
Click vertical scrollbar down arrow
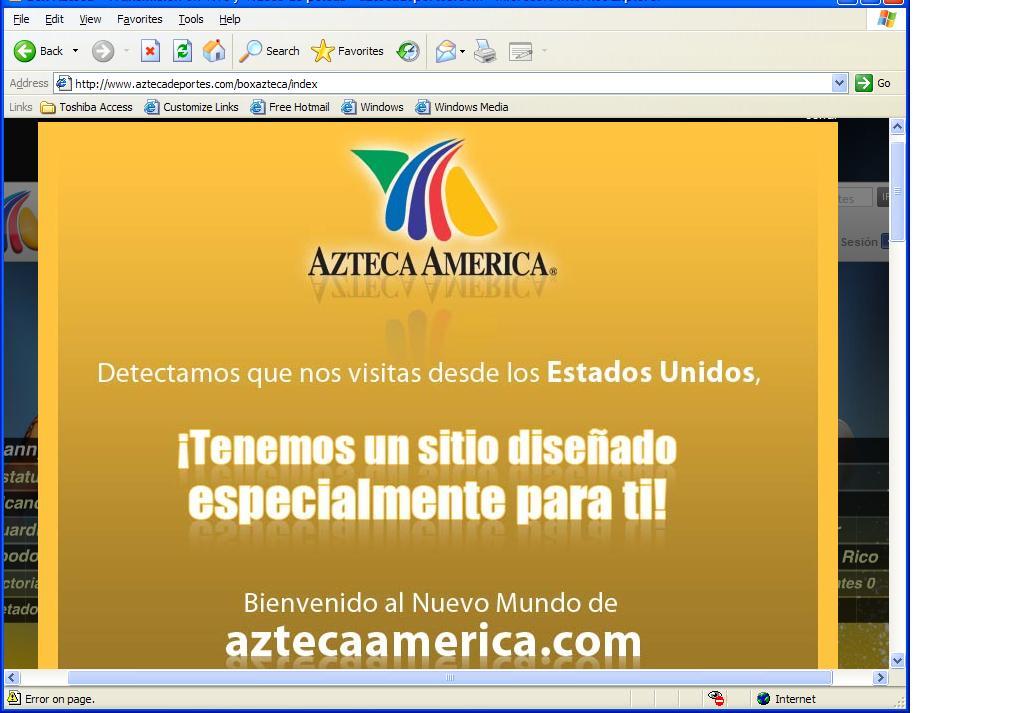pos(897,660)
